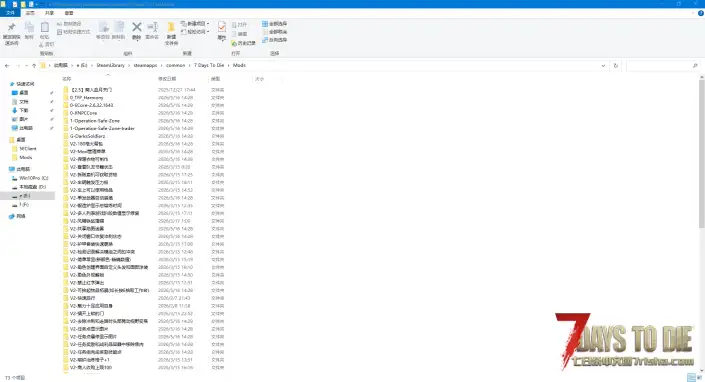Click common in the address breadcrumb

point(175,66)
